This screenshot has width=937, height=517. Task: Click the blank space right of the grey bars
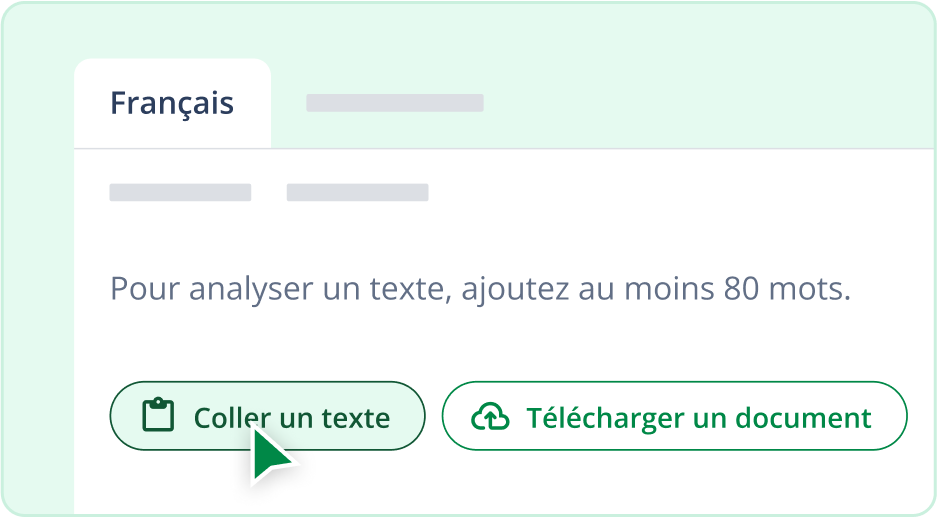[x=680, y=193]
